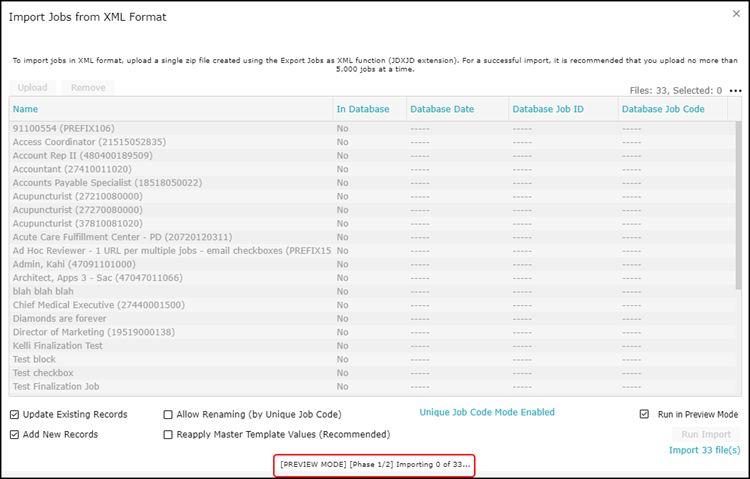
Task: Select the Accounts Payable Specialist row
Action: click(107, 183)
